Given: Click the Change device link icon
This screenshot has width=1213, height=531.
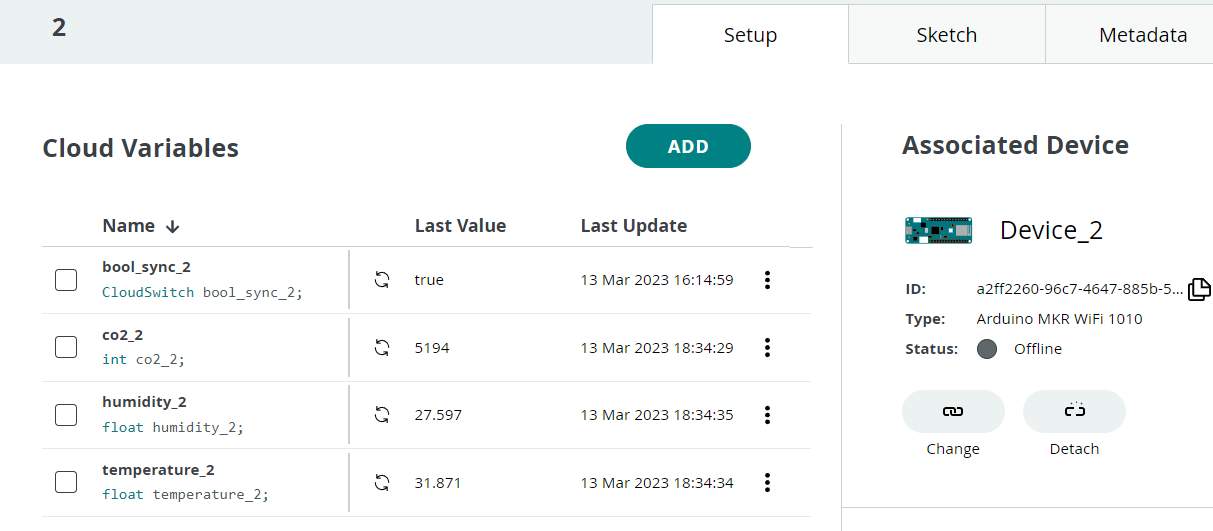Looking at the screenshot, I should coord(953,411).
